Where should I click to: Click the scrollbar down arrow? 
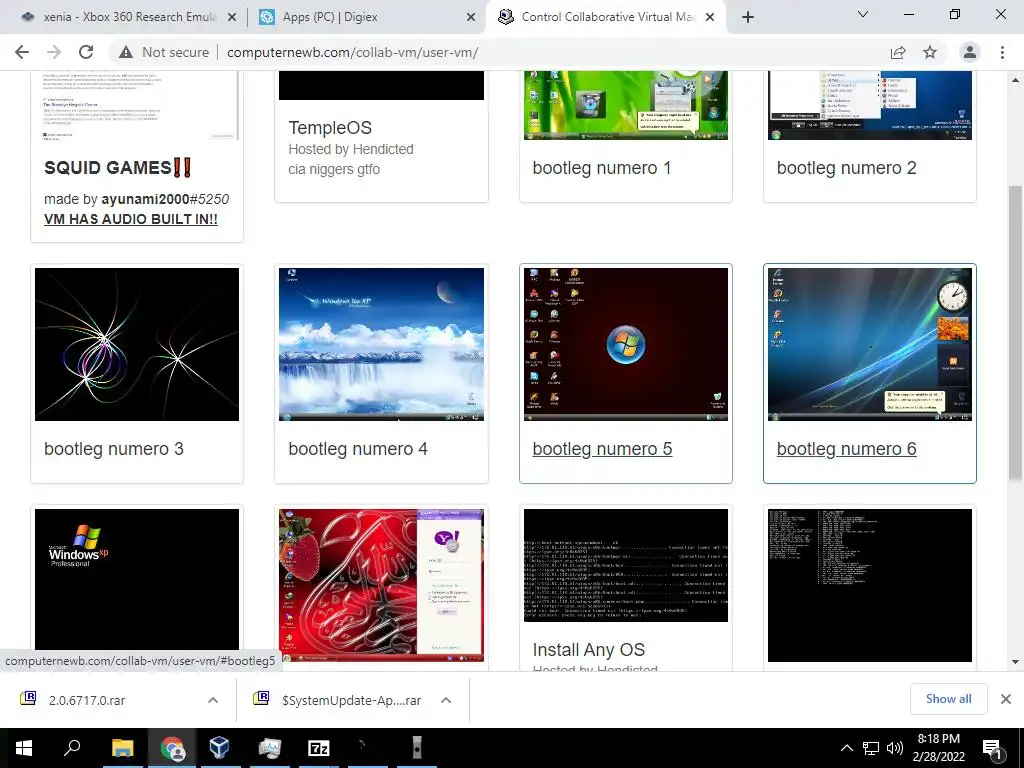pyautogui.click(x=1015, y=662)
